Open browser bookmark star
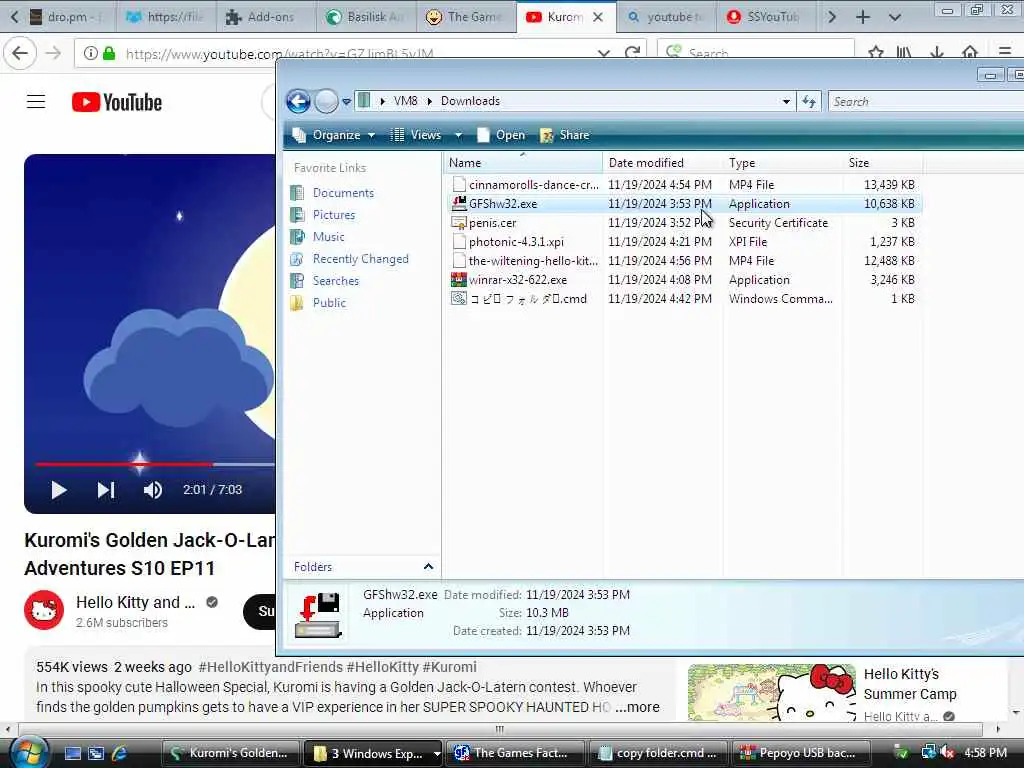Screen dimensions: 1024x768 pos(876,53)
